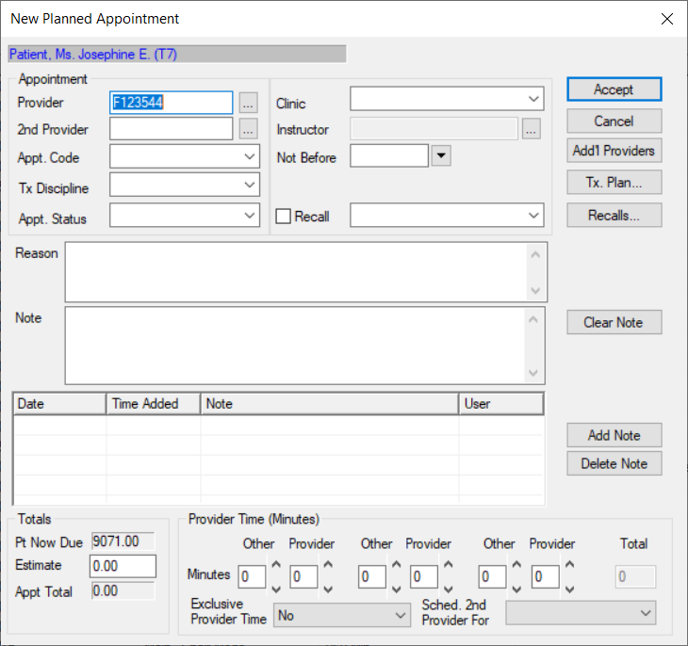This screenshot has height=646, width=688.
Task: Click the browse button next to Provider field
Action: (x=249, y=102)
